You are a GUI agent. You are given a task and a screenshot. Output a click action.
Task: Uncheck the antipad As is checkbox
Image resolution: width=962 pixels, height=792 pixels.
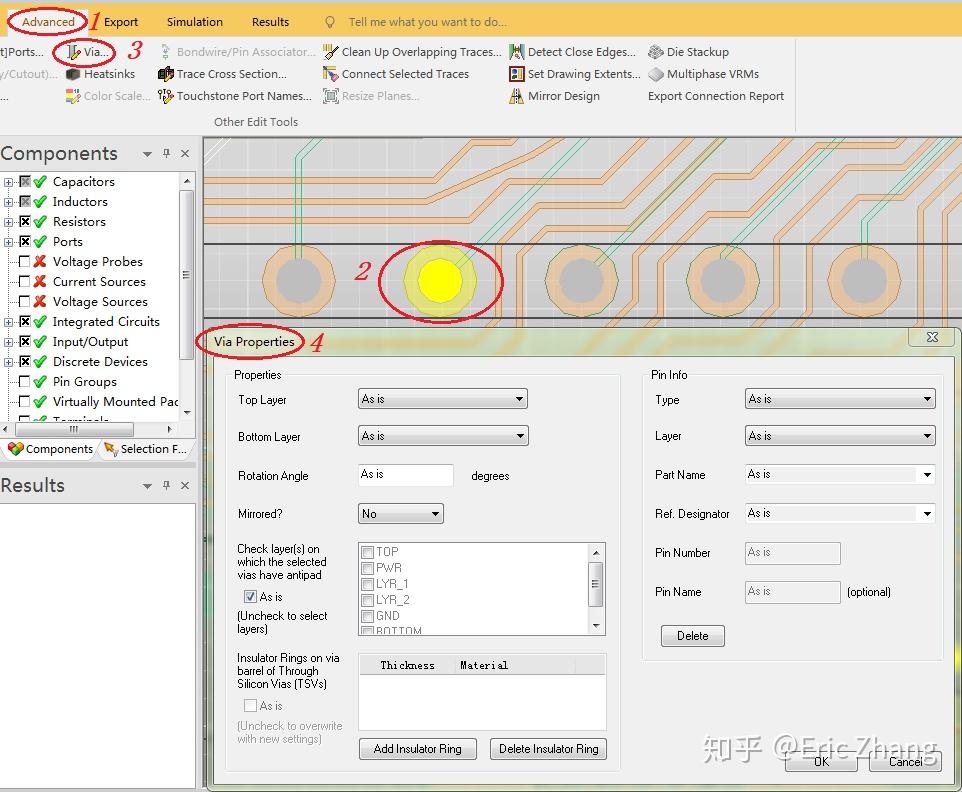[250, 596]
